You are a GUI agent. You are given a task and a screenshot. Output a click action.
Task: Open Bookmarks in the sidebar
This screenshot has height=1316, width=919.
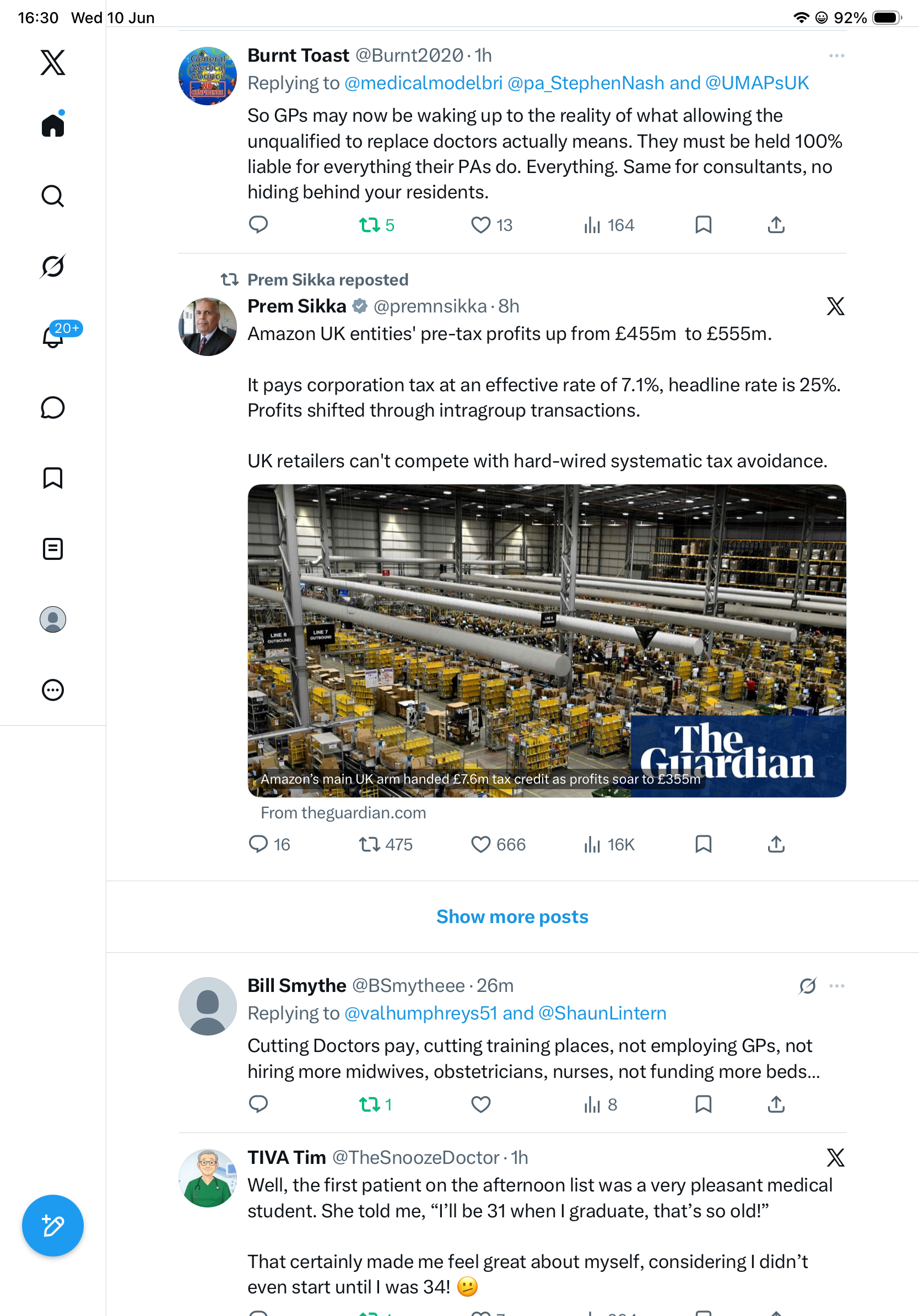(x=53, y=478)
